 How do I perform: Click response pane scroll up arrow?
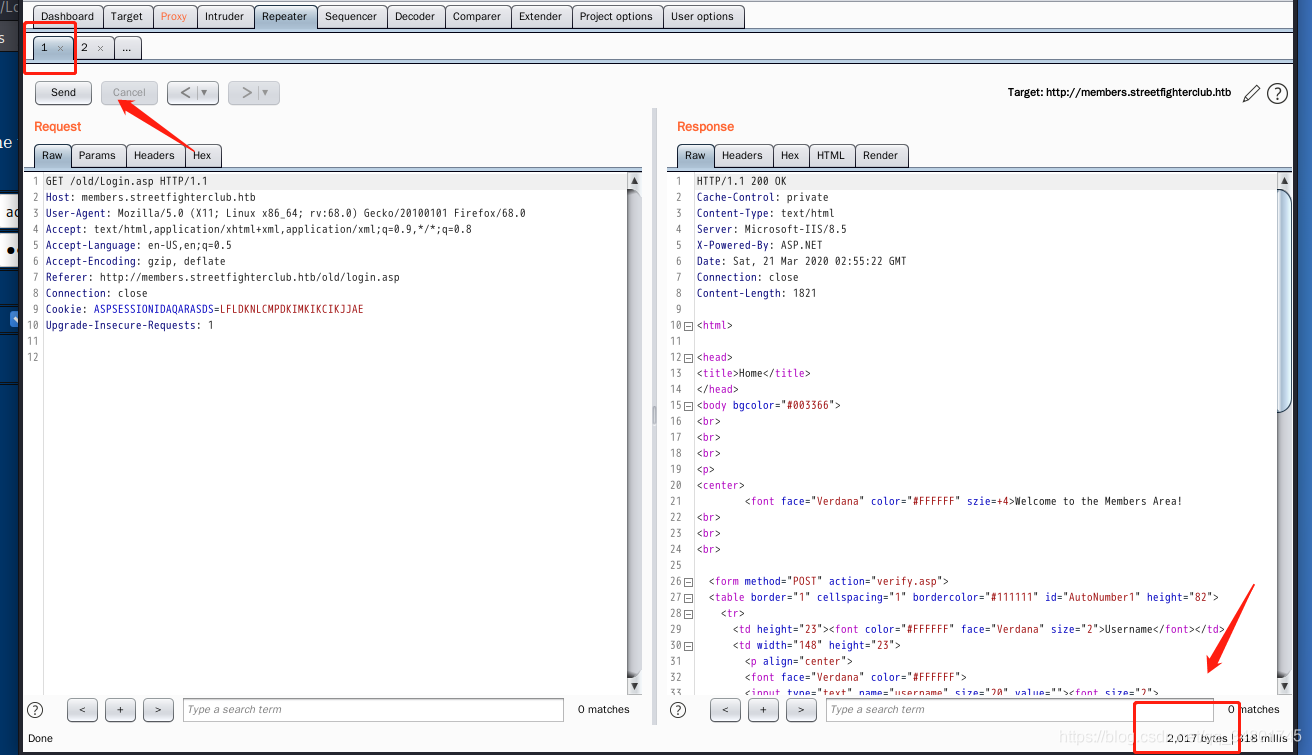point(1285,181)
